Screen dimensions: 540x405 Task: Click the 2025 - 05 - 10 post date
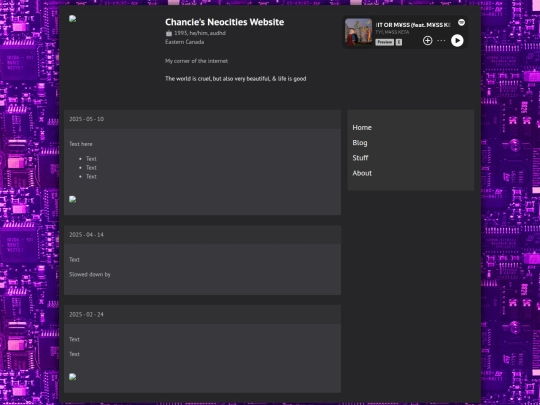point(86,119)
